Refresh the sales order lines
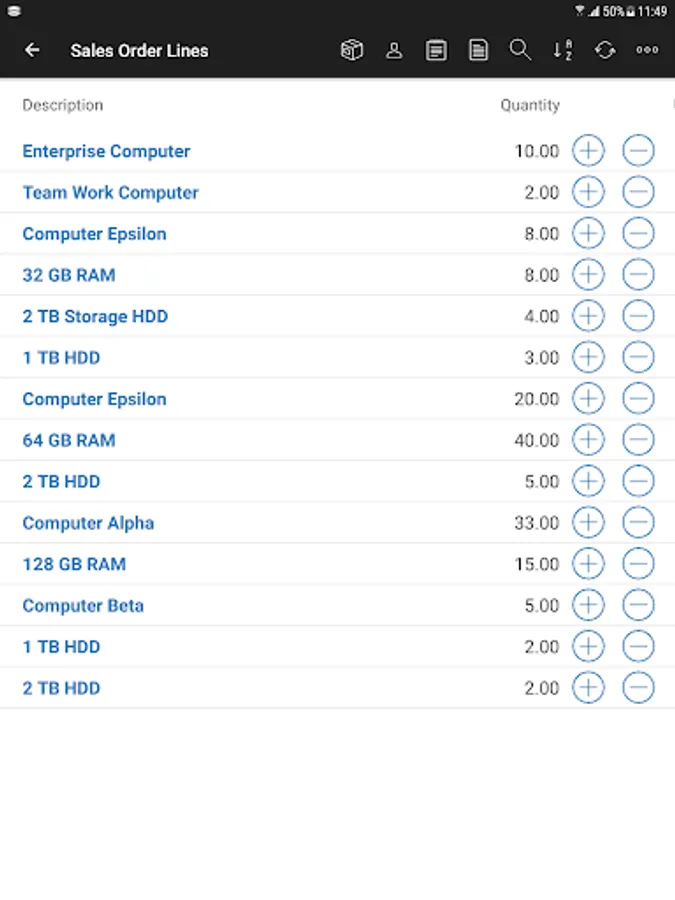Viewport: 675px width, 900px height. [605, 50]
